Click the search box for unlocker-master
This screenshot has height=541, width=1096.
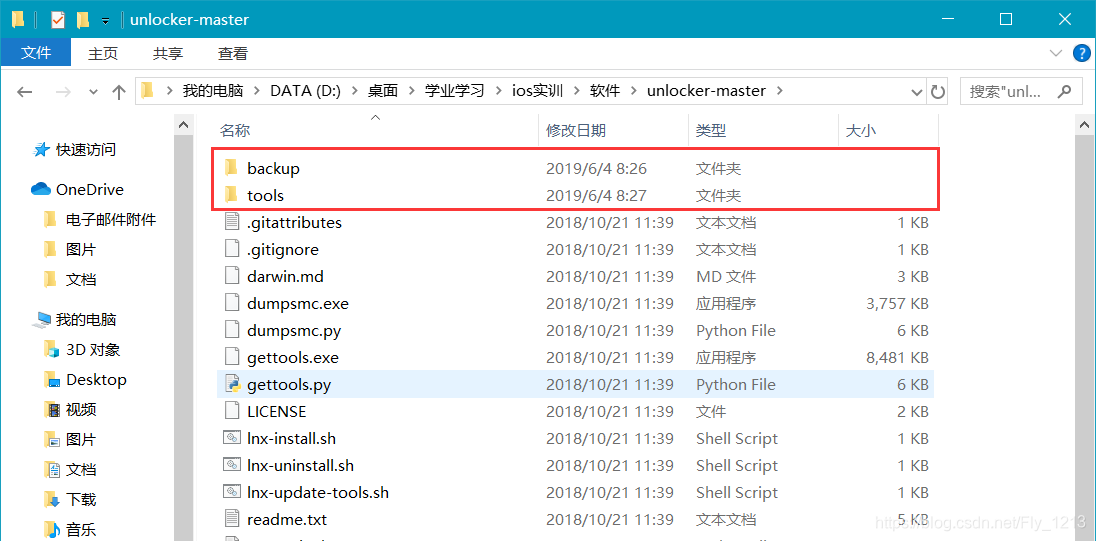(x=1023, y=91)
